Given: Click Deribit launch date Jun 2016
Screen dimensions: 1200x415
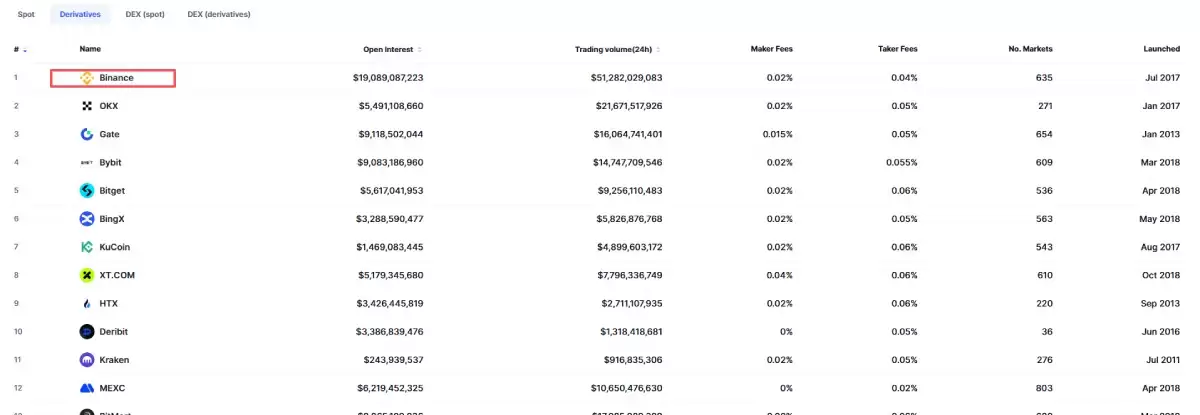Looking at the screenshot, I should point(1162,331).
